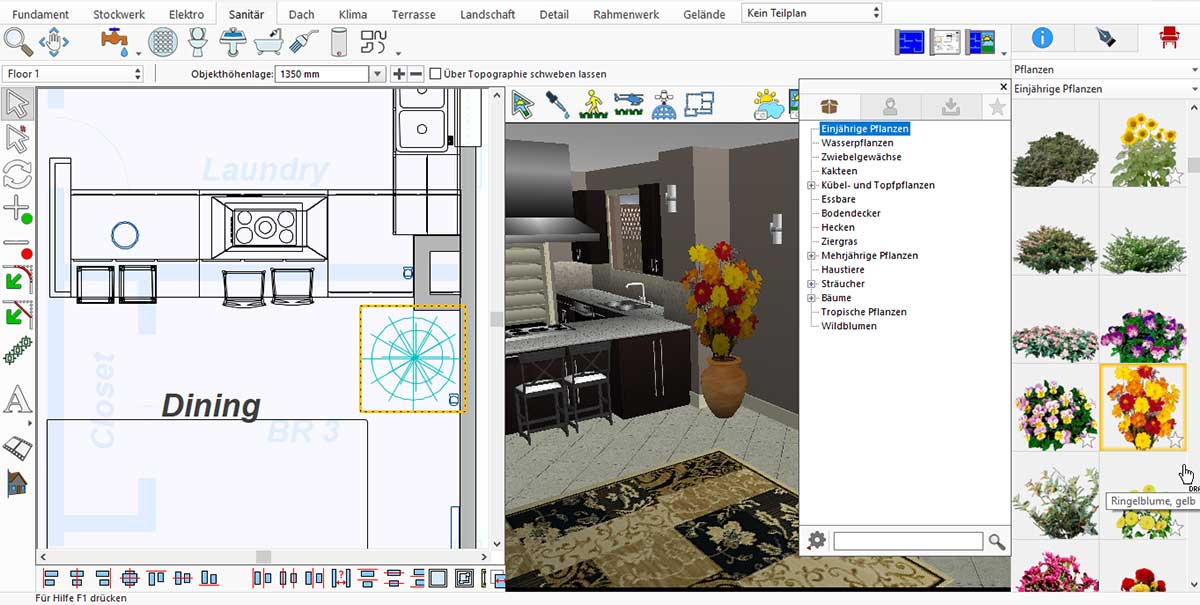Select the bathtub fixture tool
The image size is (1200, 605).
(x=268, y=42)
